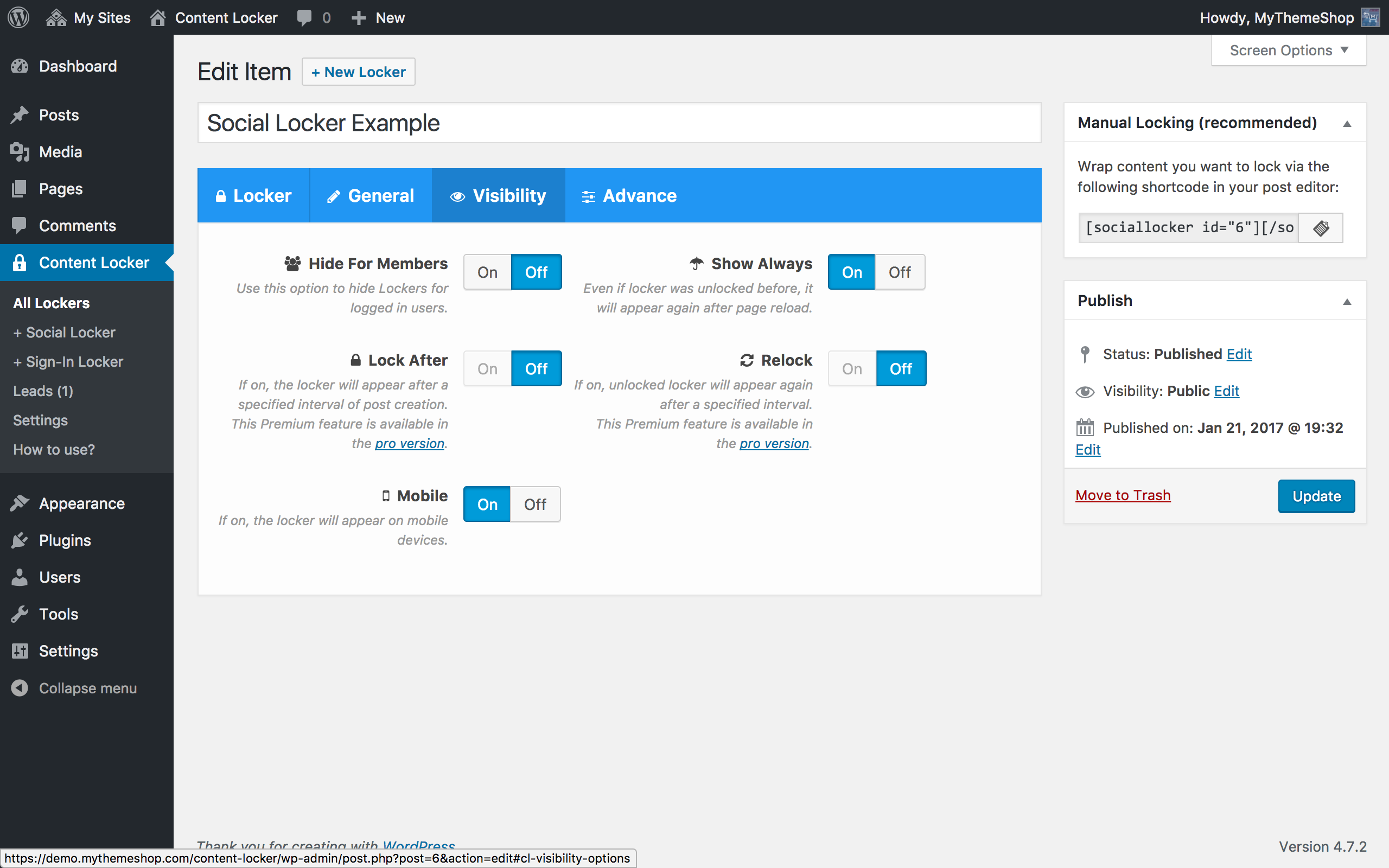
Task: Click the Posts pushpin icon
Action: [x=20, y=115]
